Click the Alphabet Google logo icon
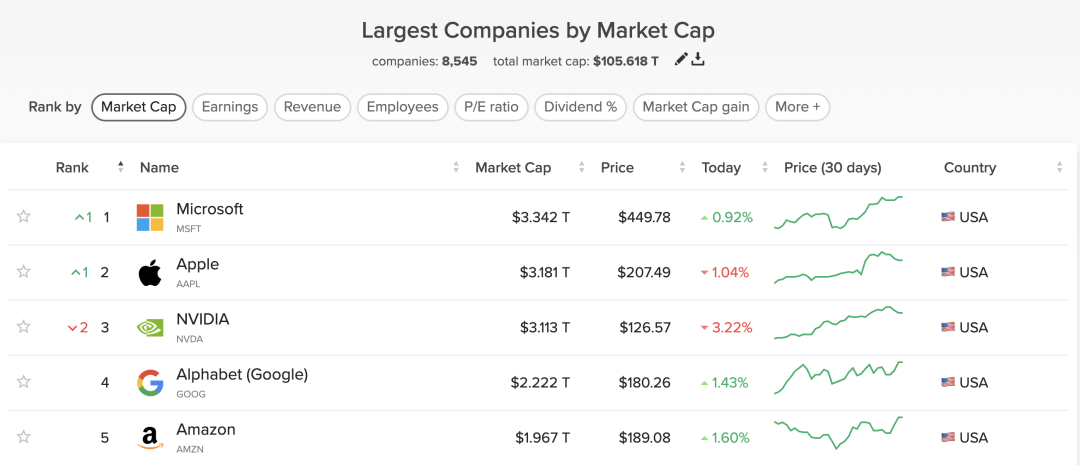The height and width of the screenshot is (465, 1080). tap(150, 383)
